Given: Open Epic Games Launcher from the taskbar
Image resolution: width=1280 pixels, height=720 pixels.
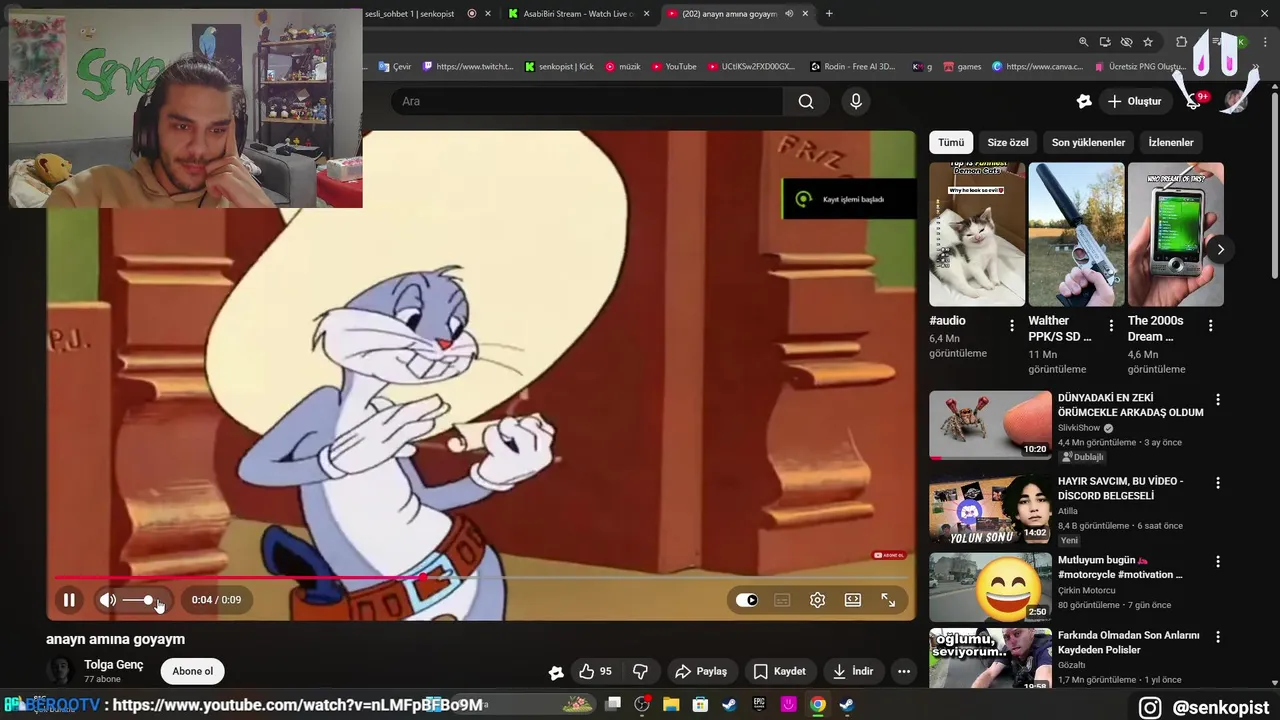Looking at the screenshot, I should 759,704.
